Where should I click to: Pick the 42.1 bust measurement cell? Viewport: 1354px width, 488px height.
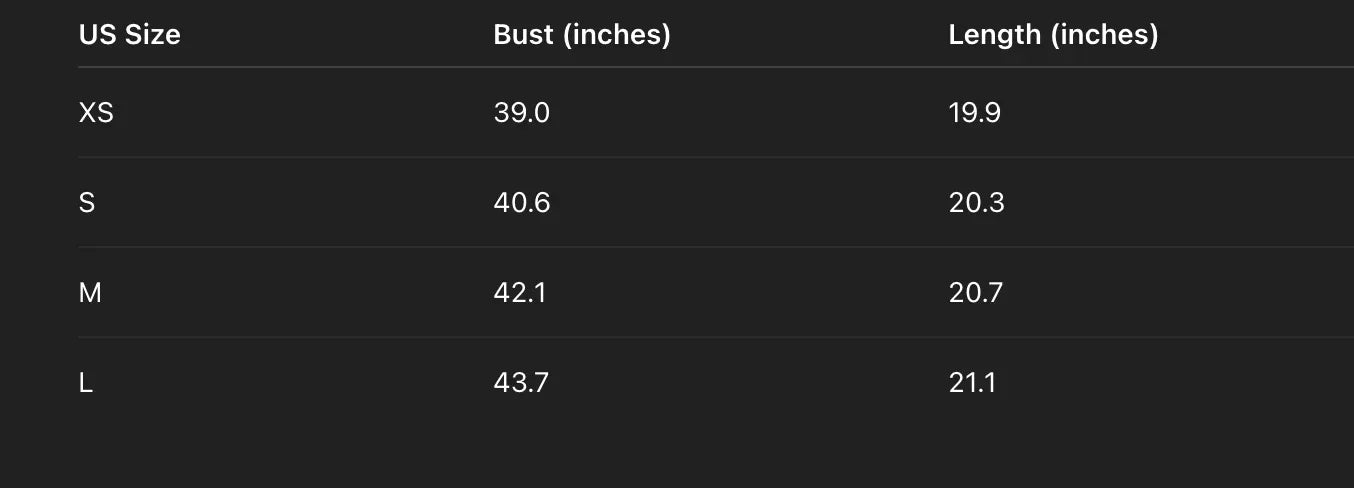click(520, 293)
